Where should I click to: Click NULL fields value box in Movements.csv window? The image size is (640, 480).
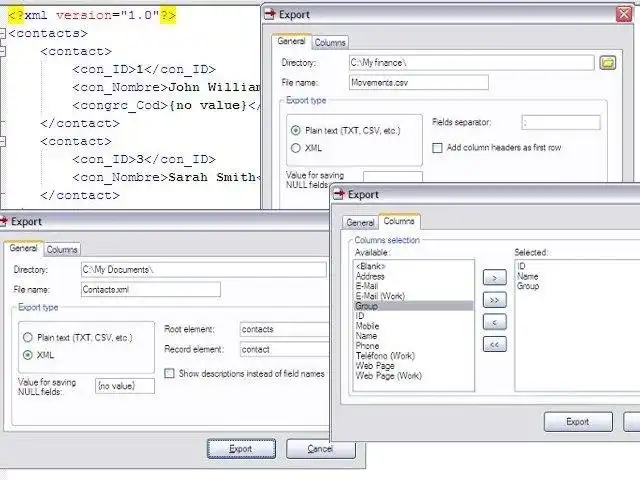[x=393, y=177]
